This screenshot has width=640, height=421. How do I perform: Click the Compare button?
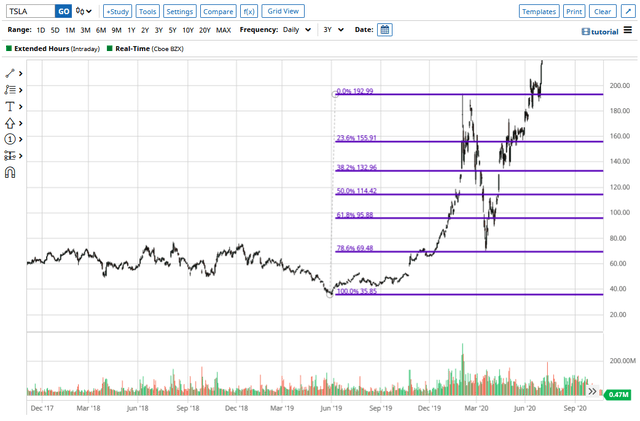[x=218, y=11]
